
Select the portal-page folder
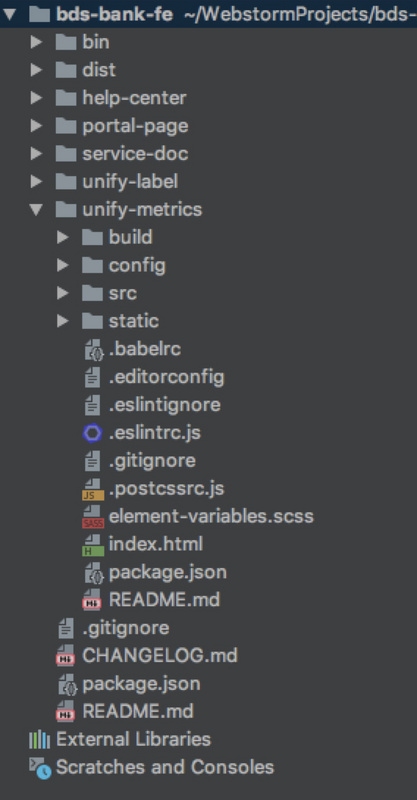(135, 126)
